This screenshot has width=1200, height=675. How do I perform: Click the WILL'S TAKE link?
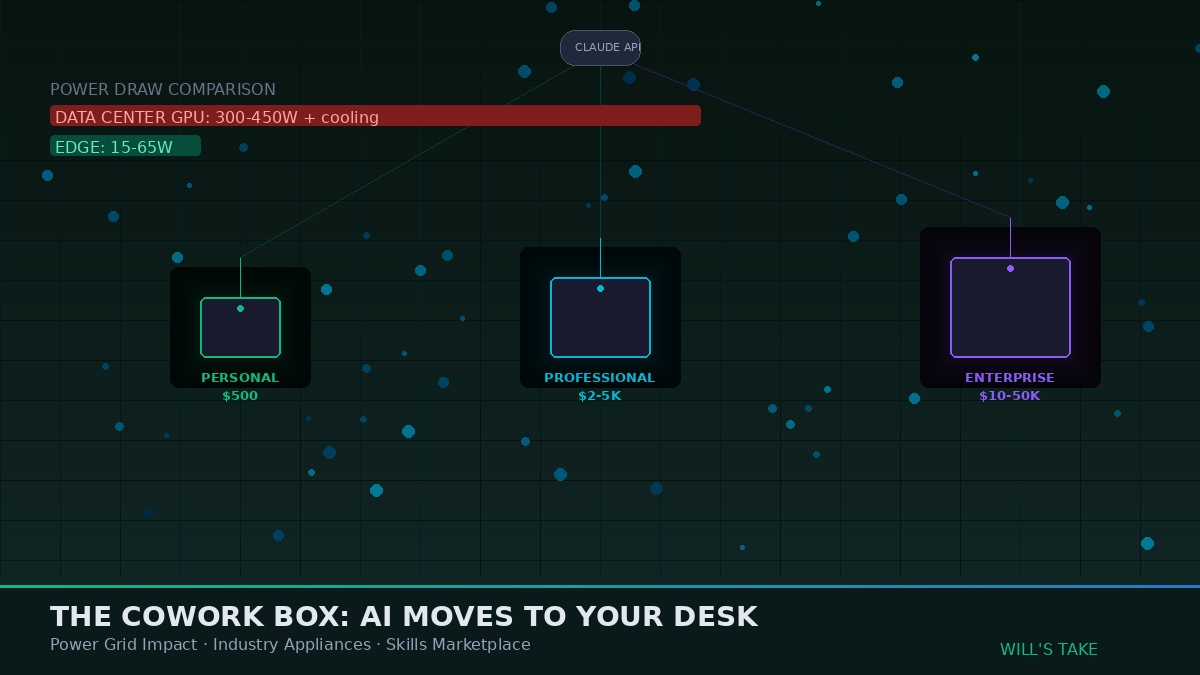1049,649
